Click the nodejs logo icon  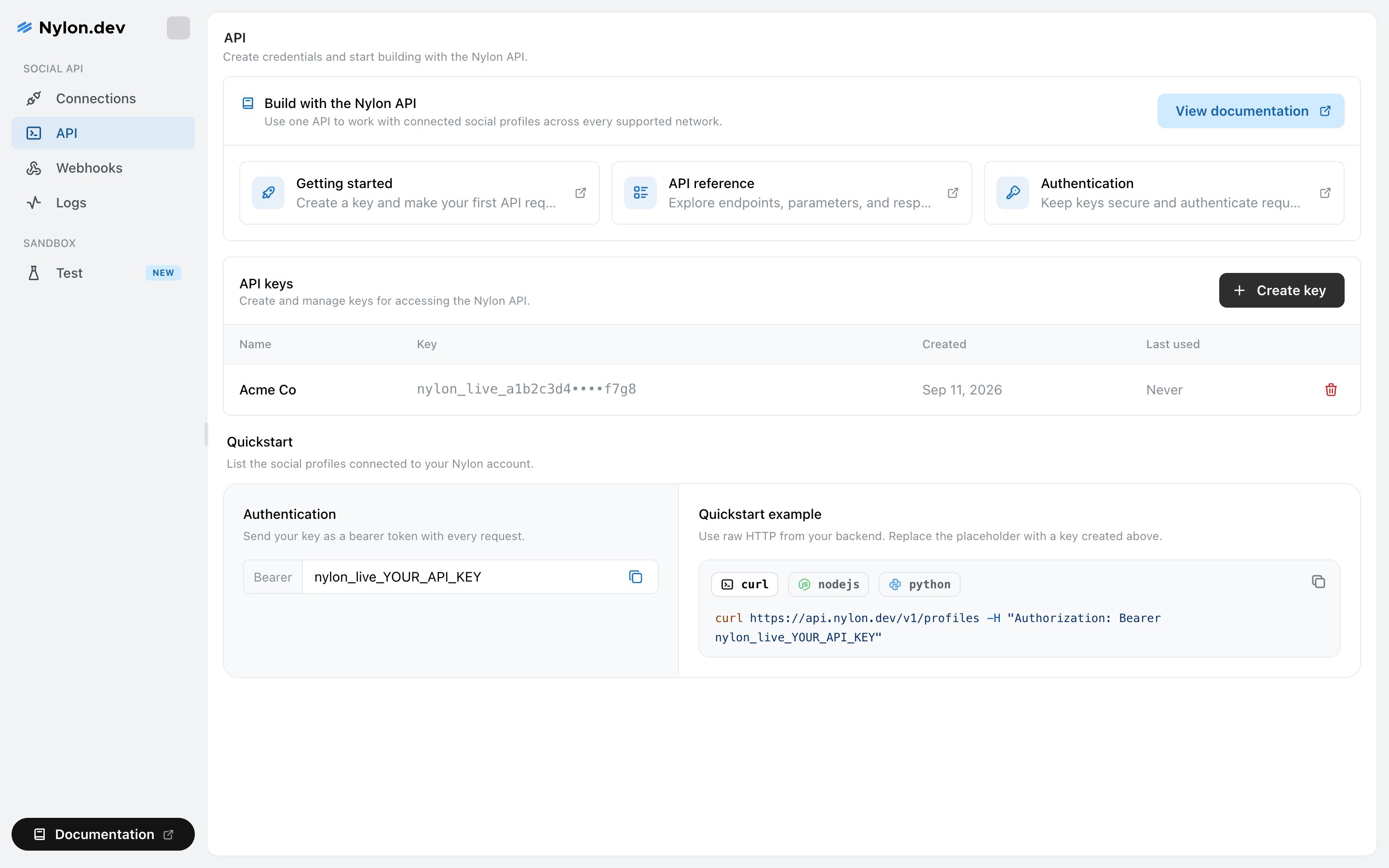[804, 584]
